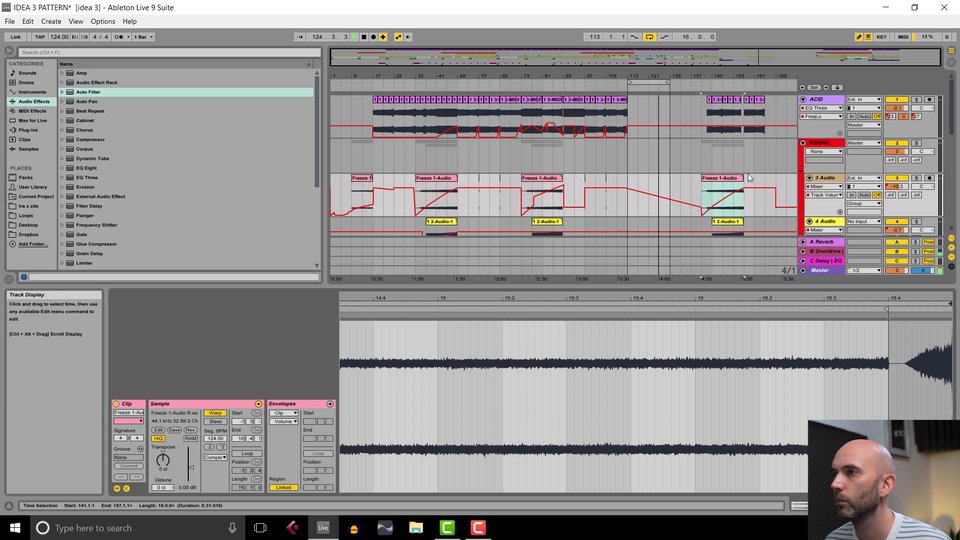Click the Arrangement Record button
The image size is (960, 540).
point(373,37)
